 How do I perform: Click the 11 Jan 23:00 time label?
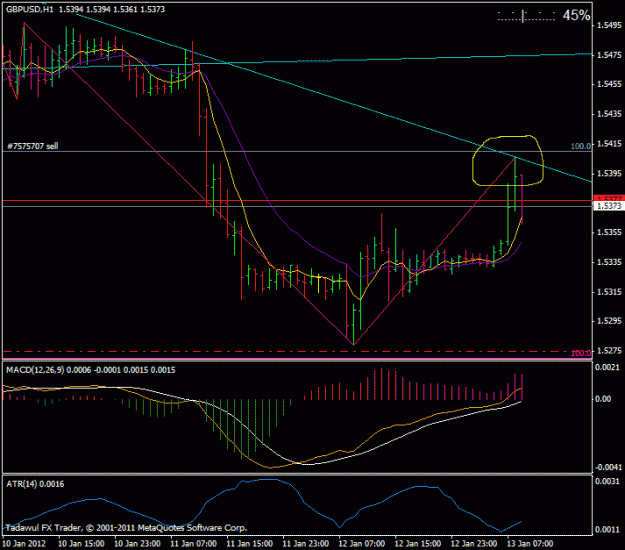(x=306, y=544)
